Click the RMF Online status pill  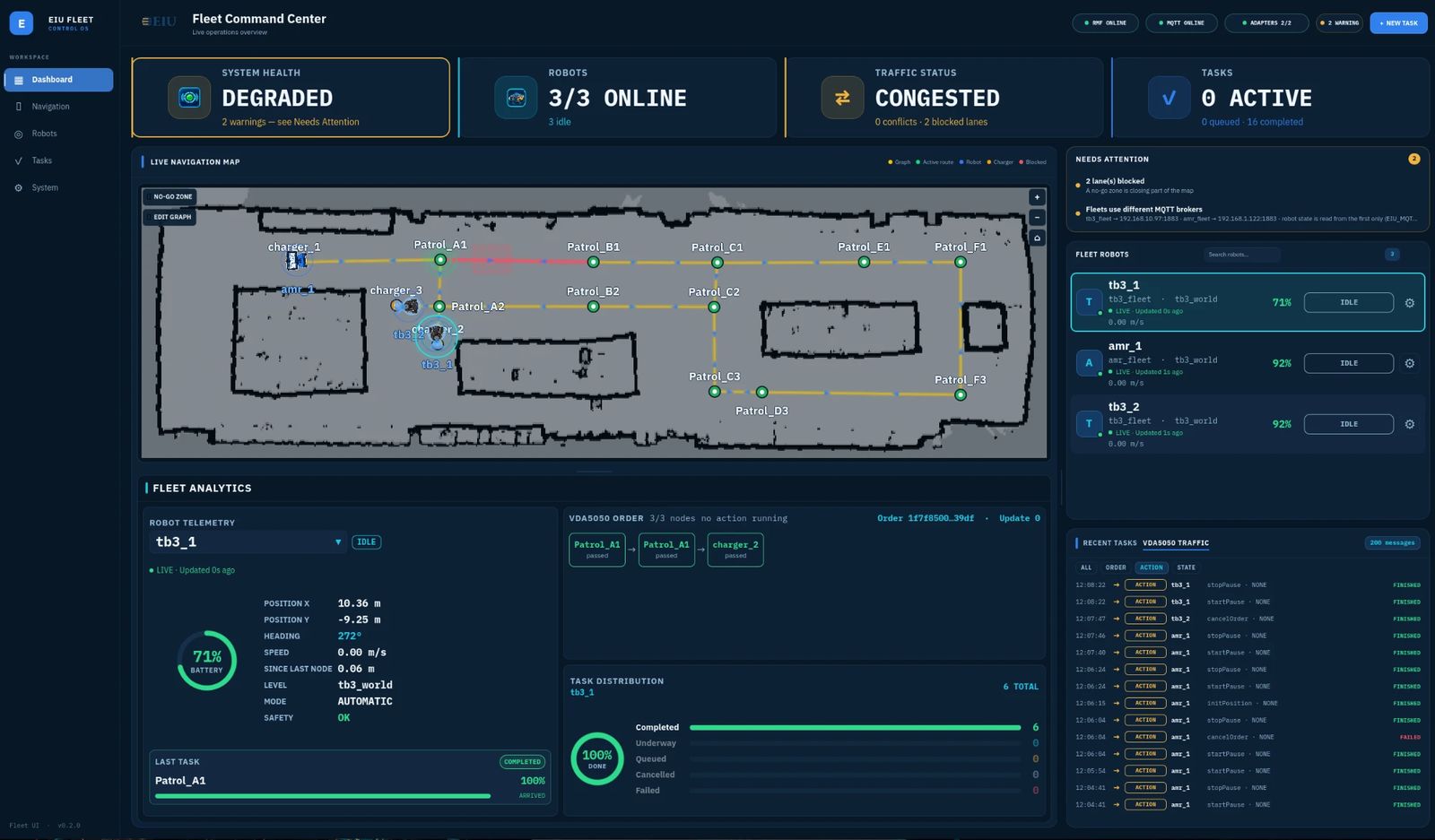coord(1105,23)
